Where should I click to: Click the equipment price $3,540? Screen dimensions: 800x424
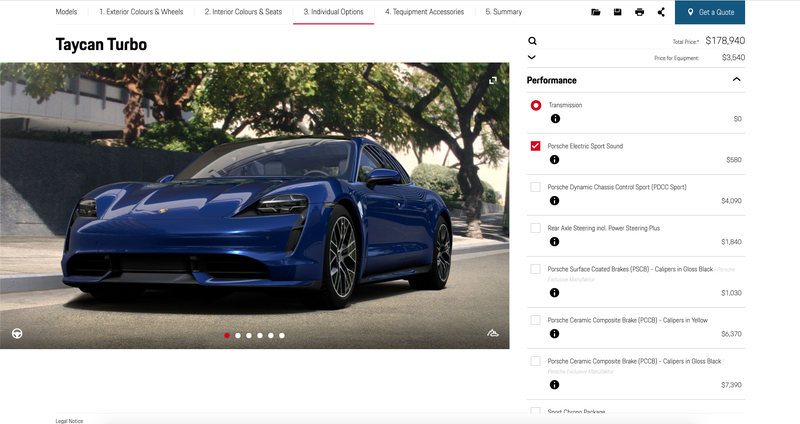[x=733, y=58]
